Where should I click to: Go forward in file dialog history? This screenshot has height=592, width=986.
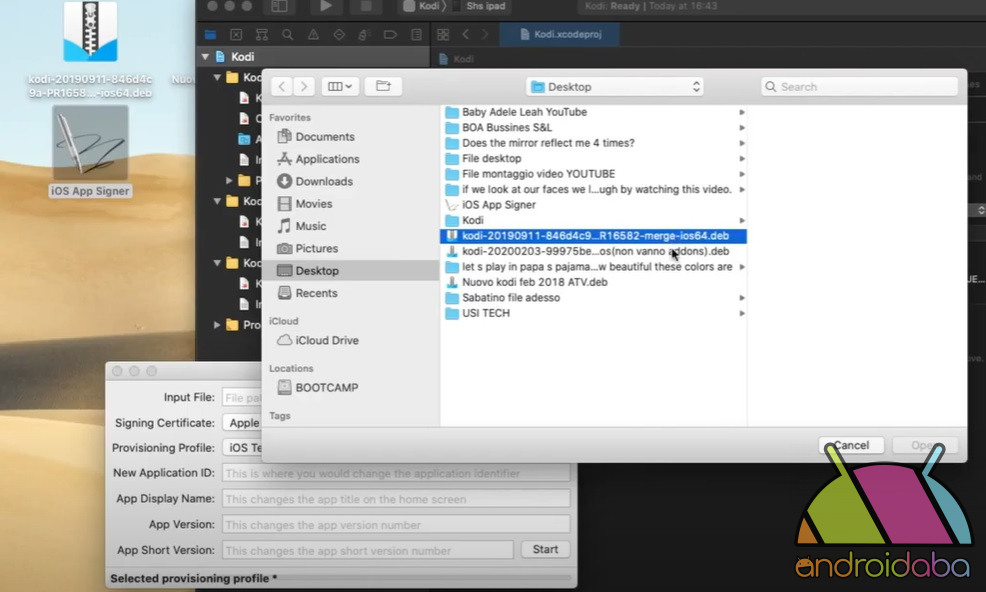[304, 86]
